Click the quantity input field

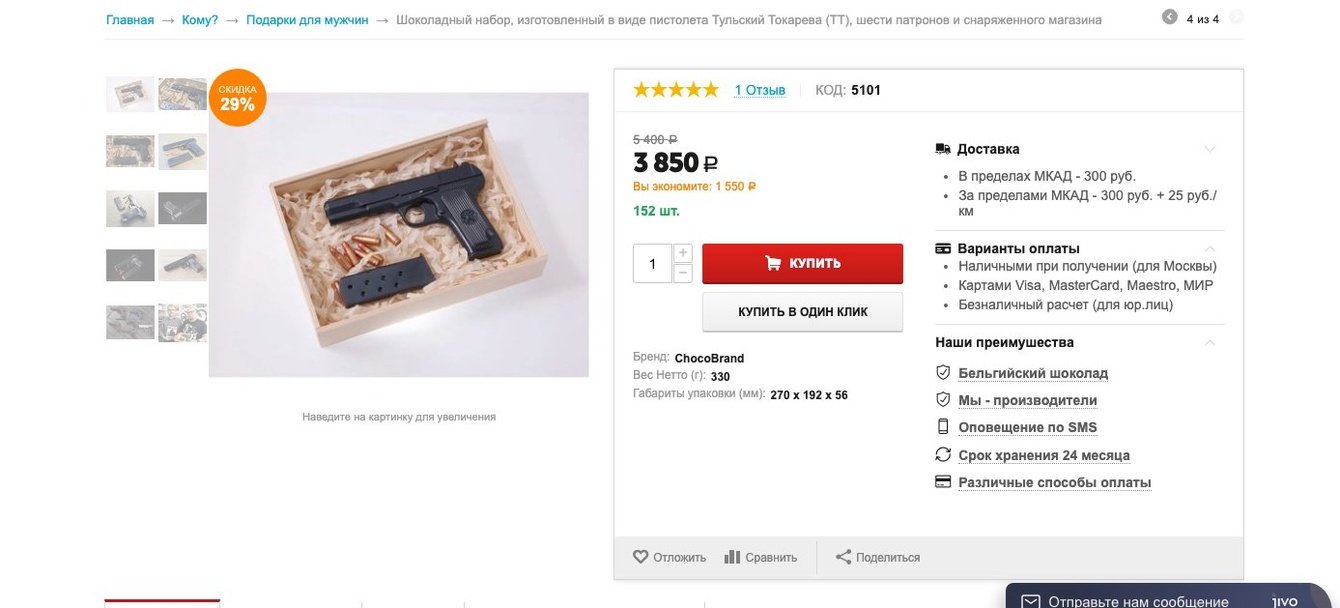[653, 264]
